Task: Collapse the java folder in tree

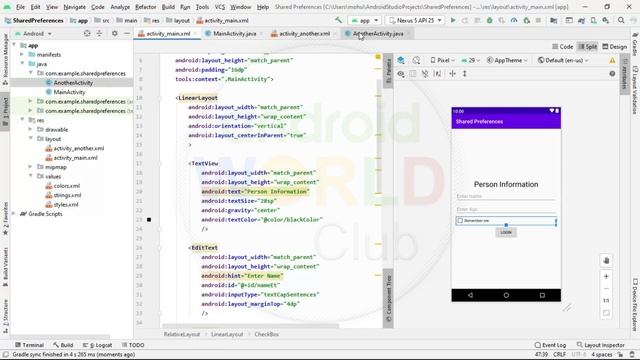Action: point(22,64)
